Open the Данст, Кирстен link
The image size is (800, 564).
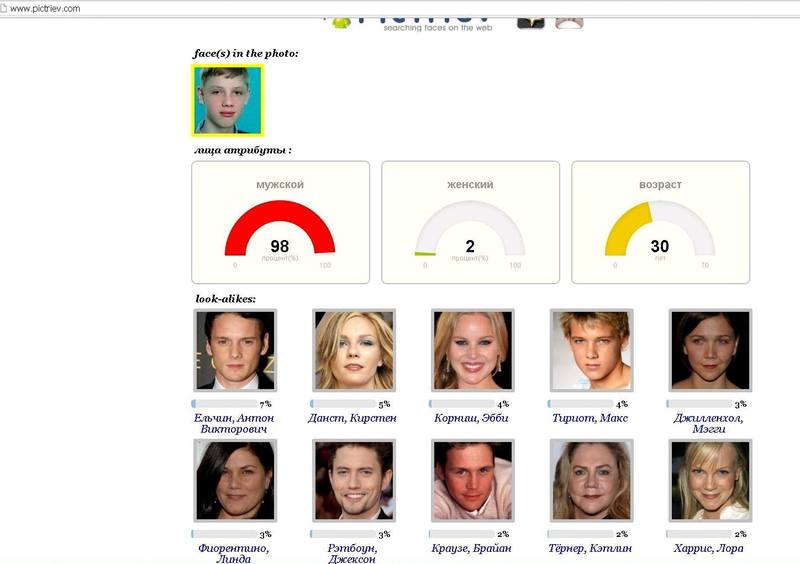click(x=354, y=418)
